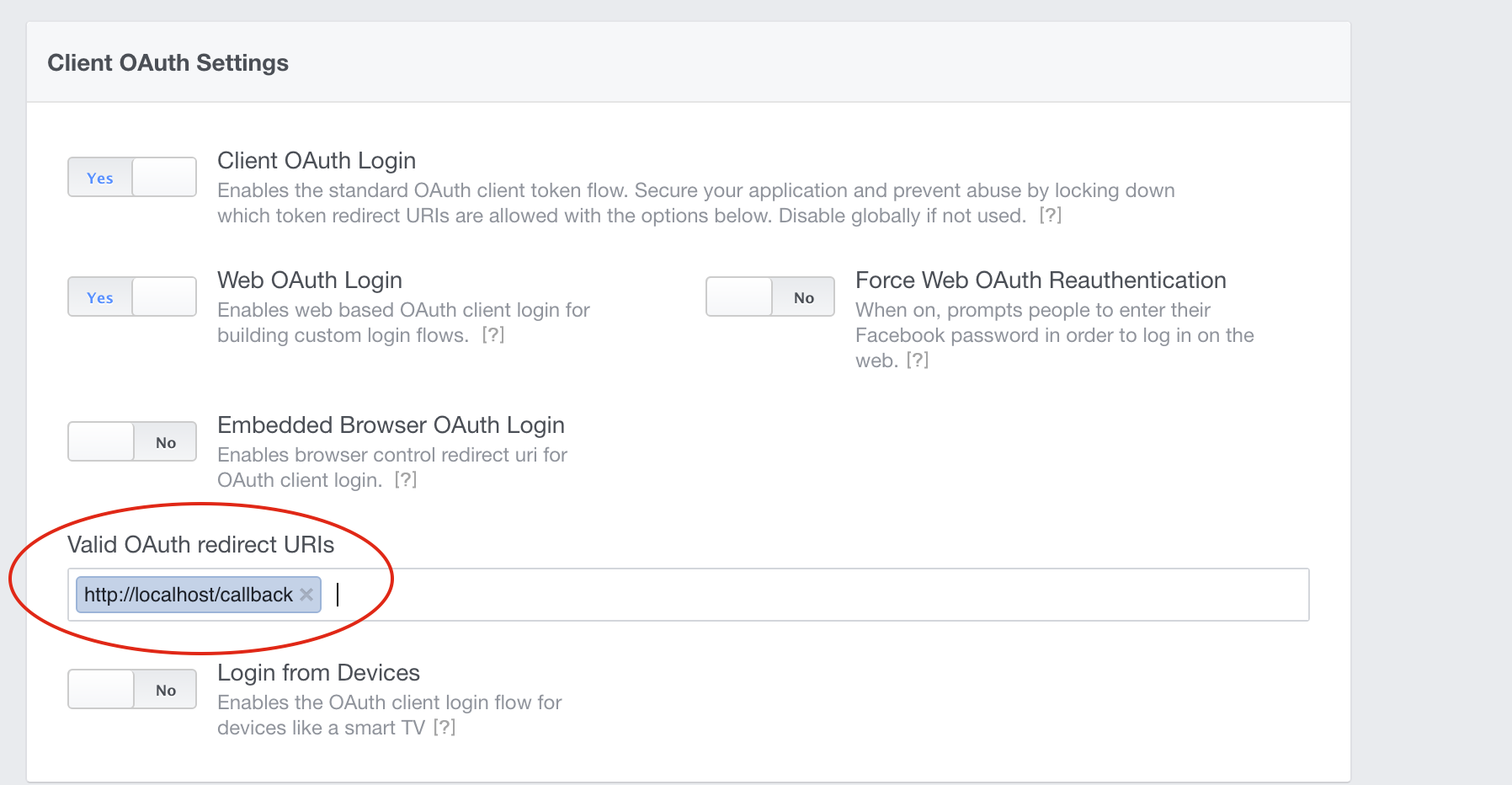Screen dimensions: 1512x785
Task: Open help for Client OAuth Login
Action: tap(1050, 216)
